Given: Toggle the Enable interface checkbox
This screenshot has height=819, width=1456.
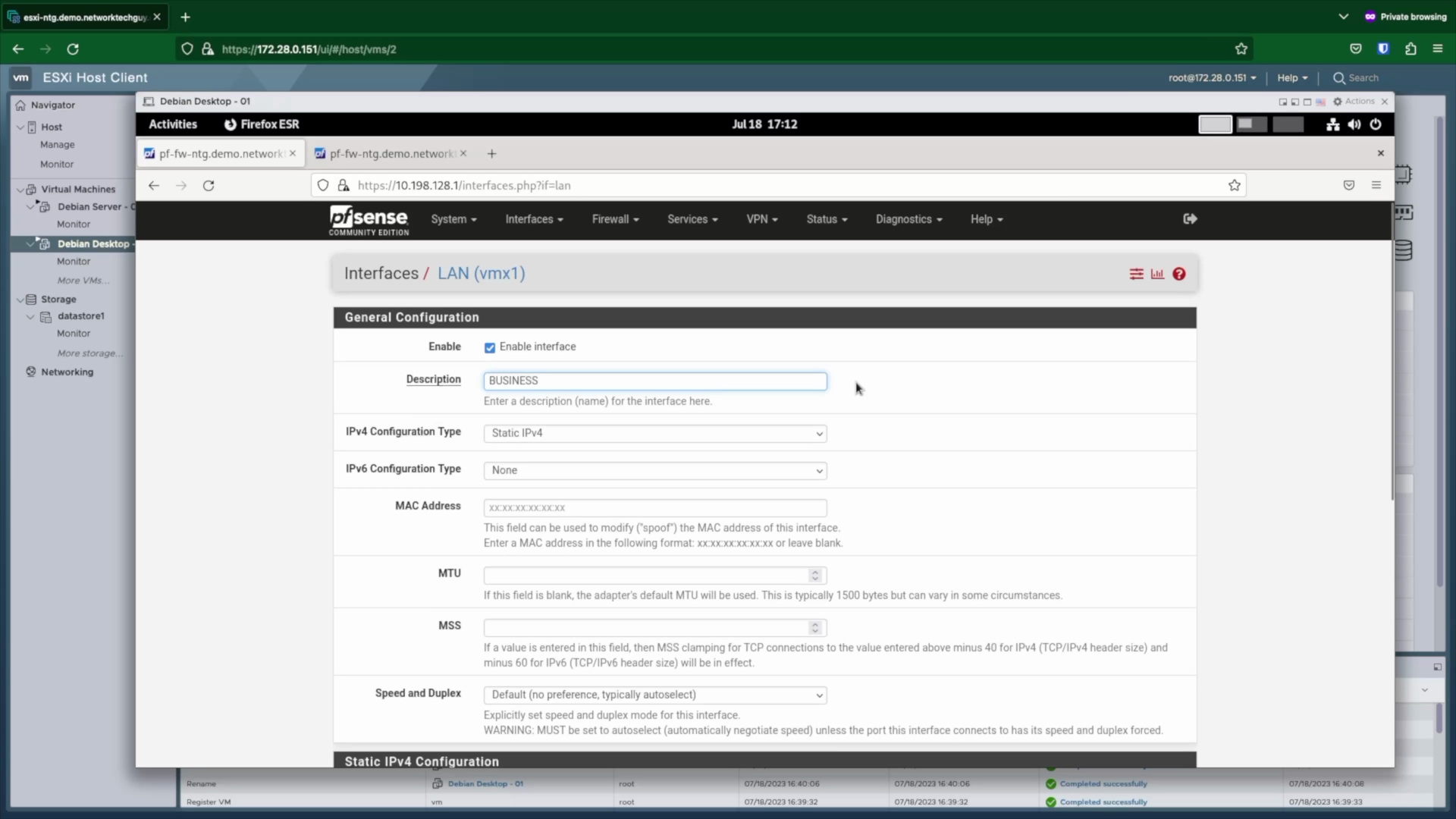Looking at the screenshot, I should coord(490,347).
